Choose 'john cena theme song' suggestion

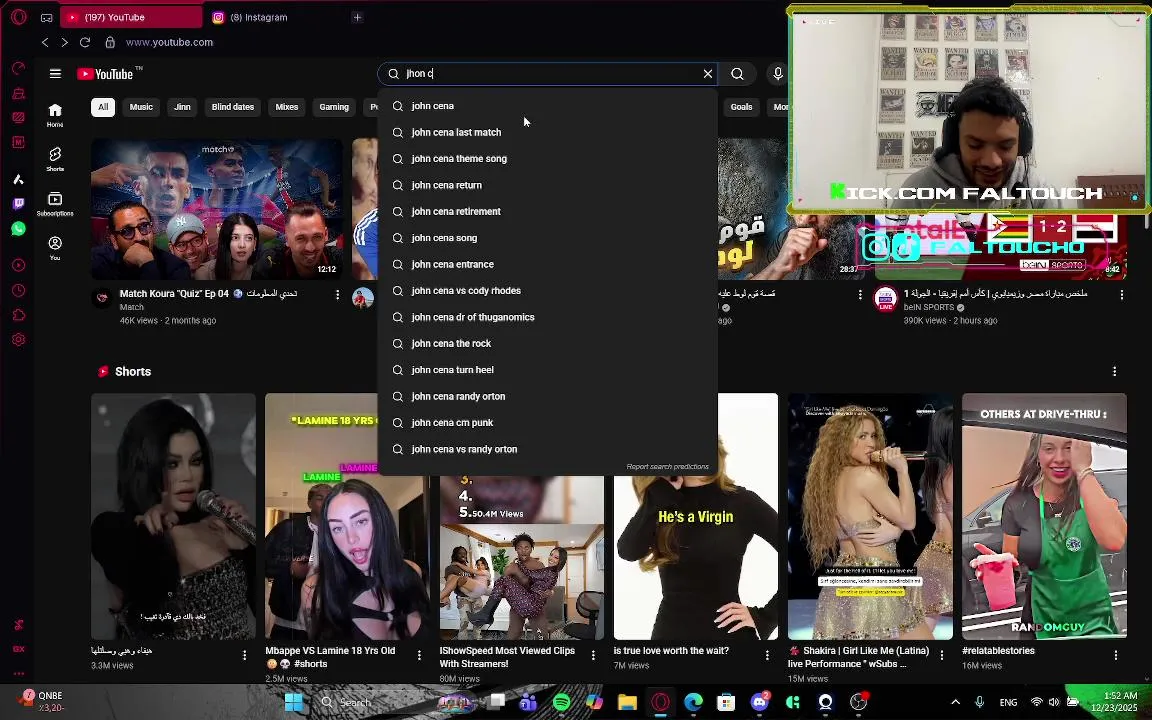click(x=547, y=159)
